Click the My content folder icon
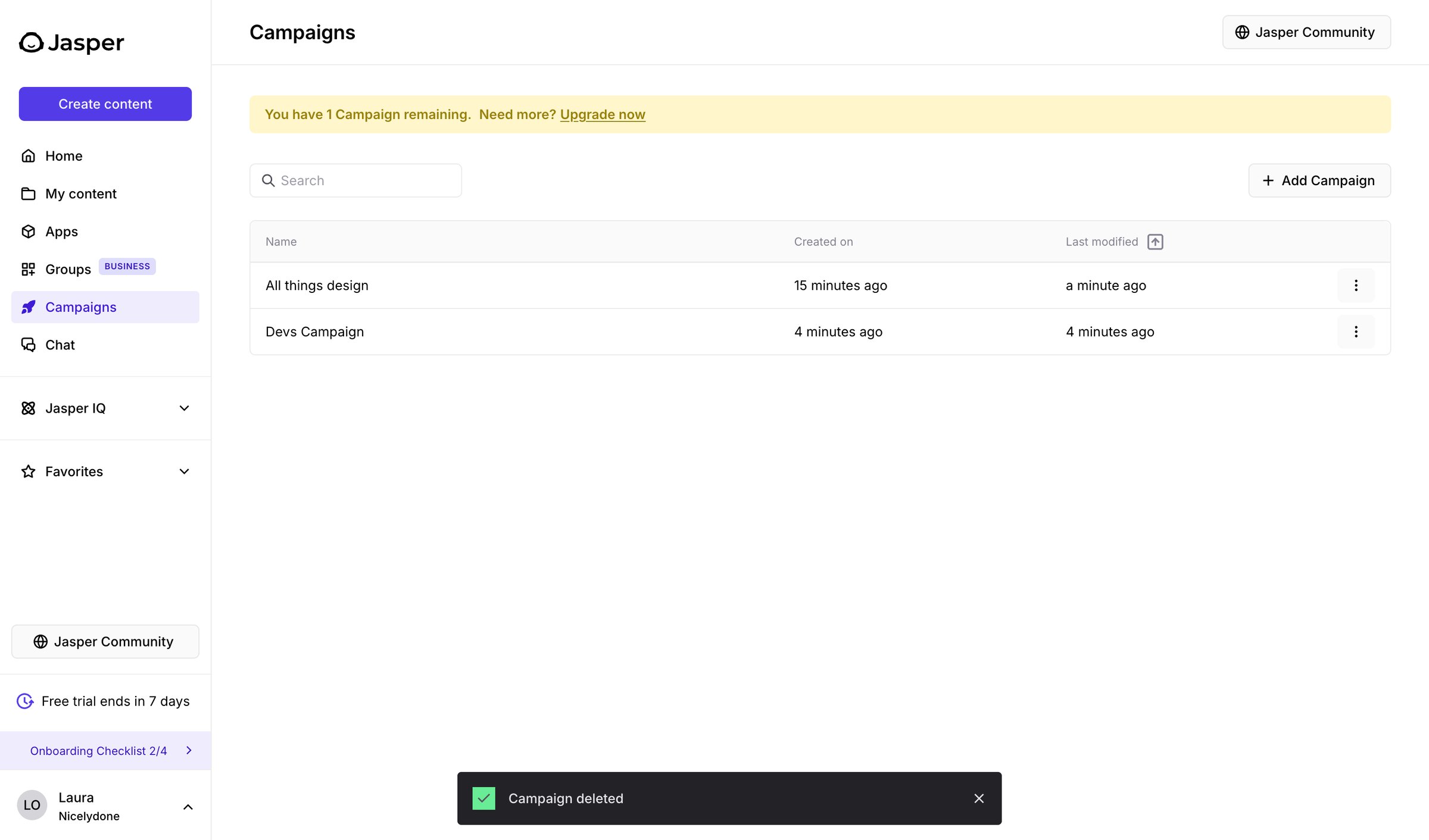Image resolution: width=1429 pixels, height=840 pixels. 28,193
